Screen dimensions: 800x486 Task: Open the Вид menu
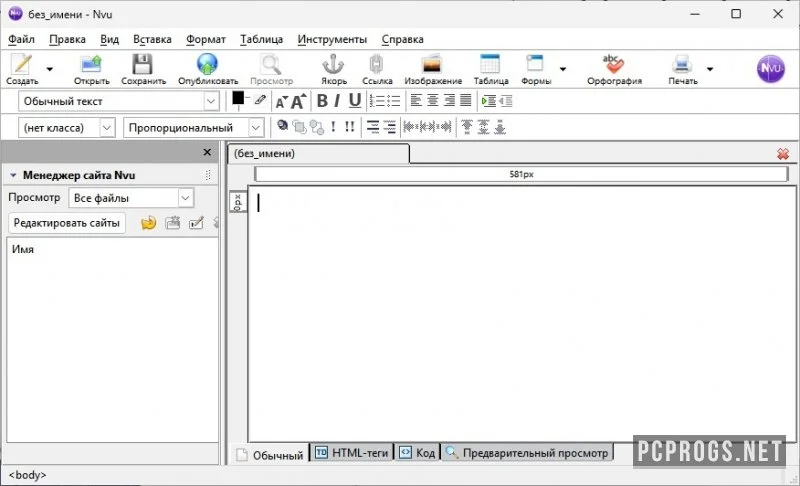click(109, 39)
